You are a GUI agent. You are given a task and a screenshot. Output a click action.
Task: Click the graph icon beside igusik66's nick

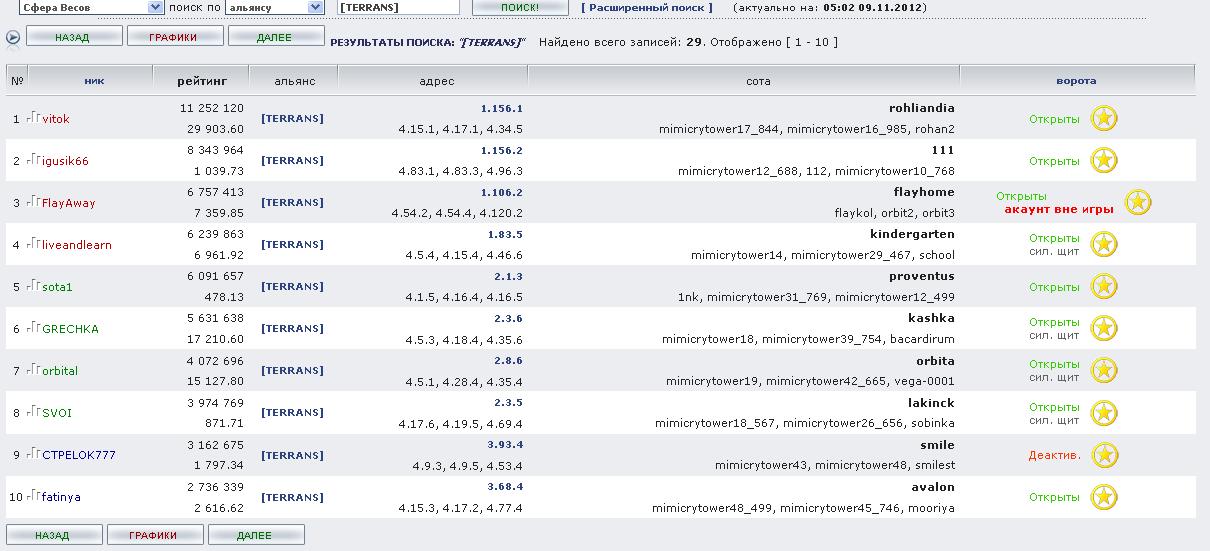coord(33,160)
